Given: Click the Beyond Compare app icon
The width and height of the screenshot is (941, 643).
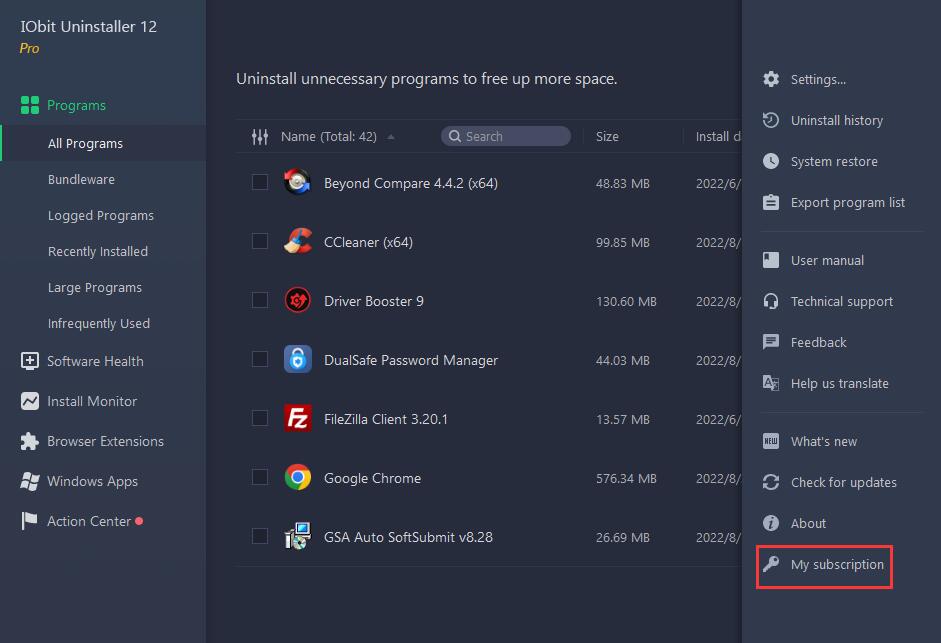Looking at the screenshot, I should 298,183.
